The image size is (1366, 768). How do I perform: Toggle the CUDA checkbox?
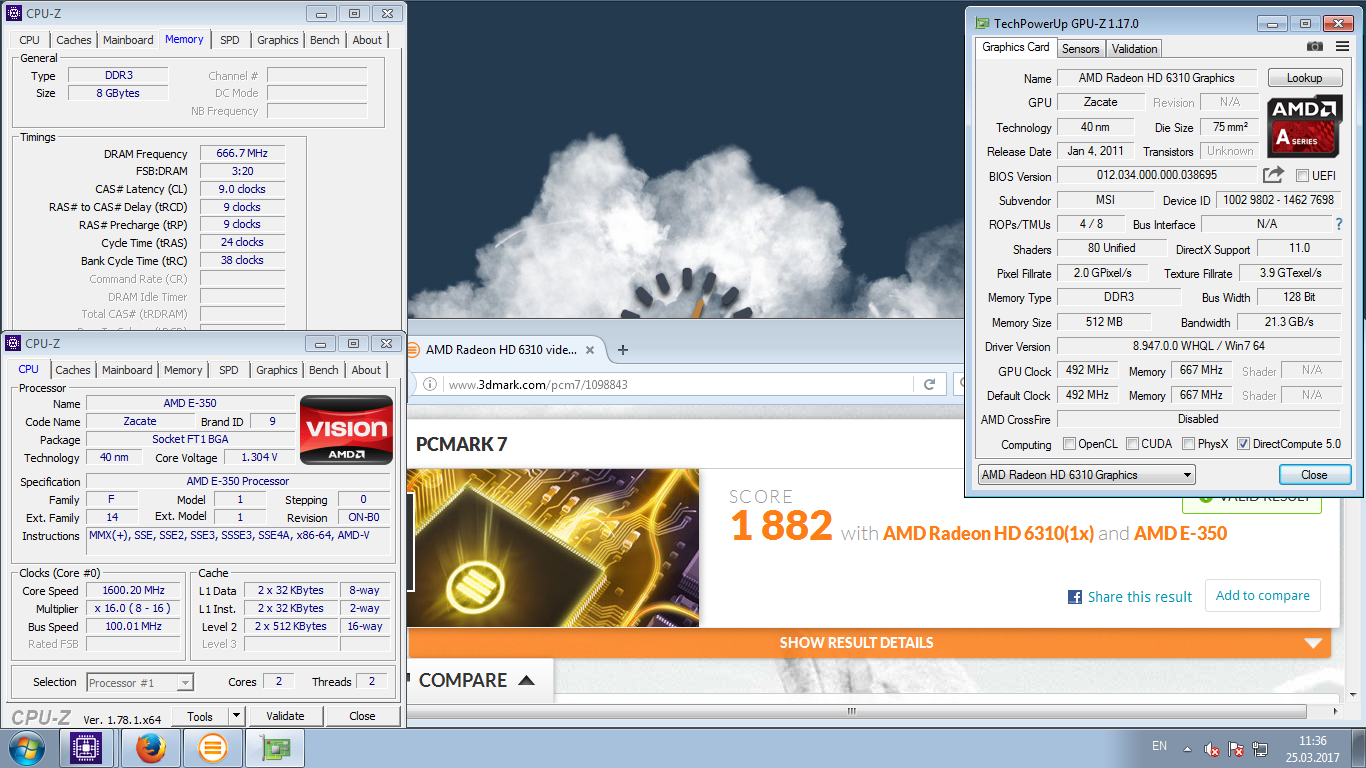pos(1132,444)
